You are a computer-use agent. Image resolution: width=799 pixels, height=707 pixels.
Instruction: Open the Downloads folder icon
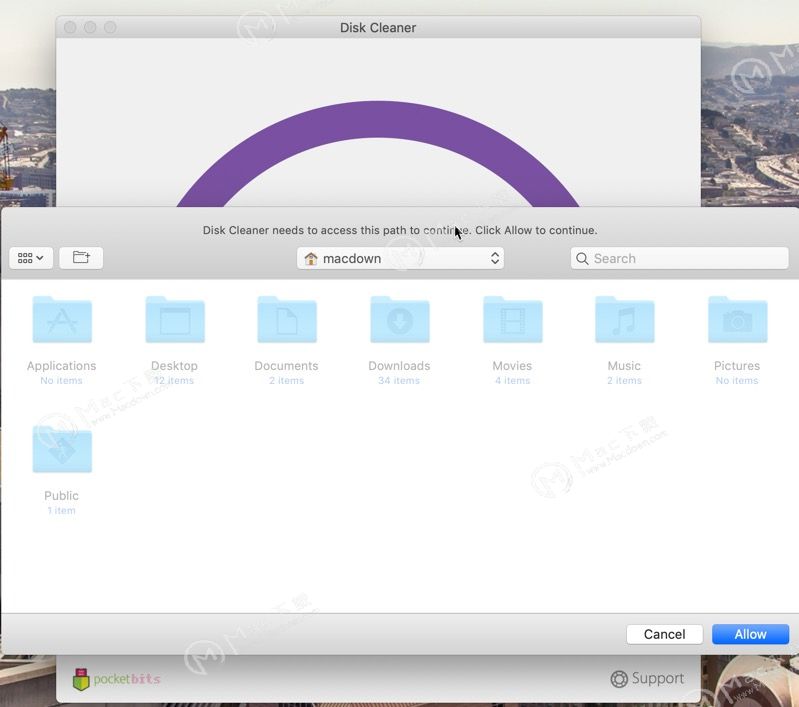[x=400, y=319]
